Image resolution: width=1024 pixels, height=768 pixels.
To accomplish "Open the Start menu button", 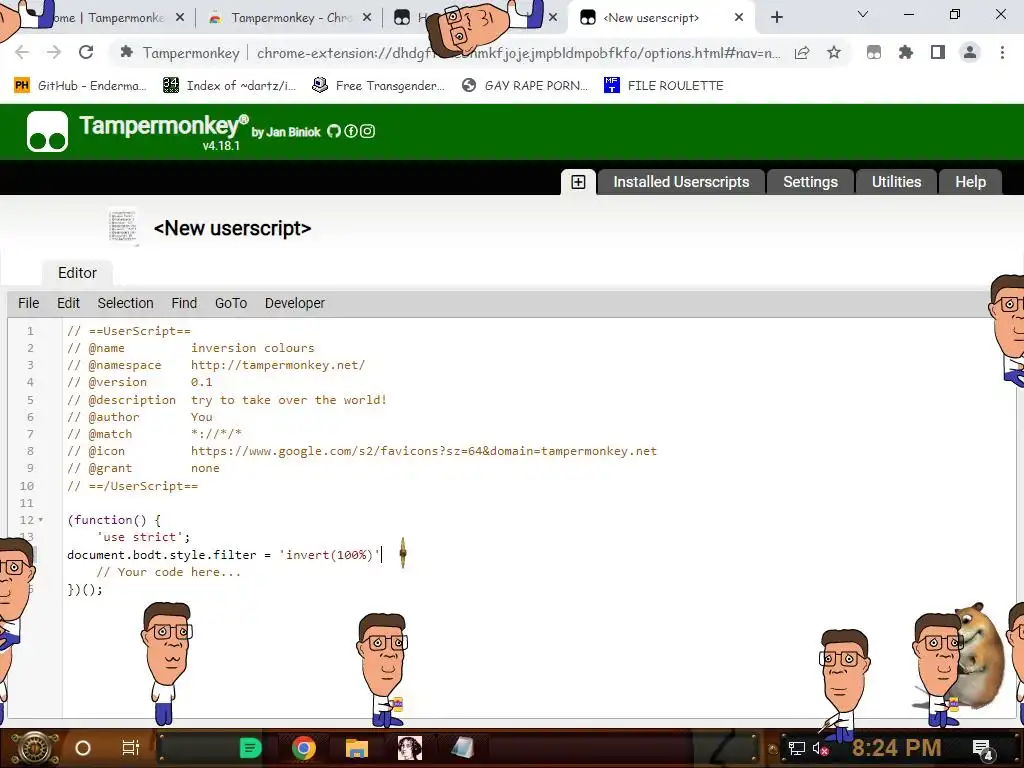I will (35, 748).
